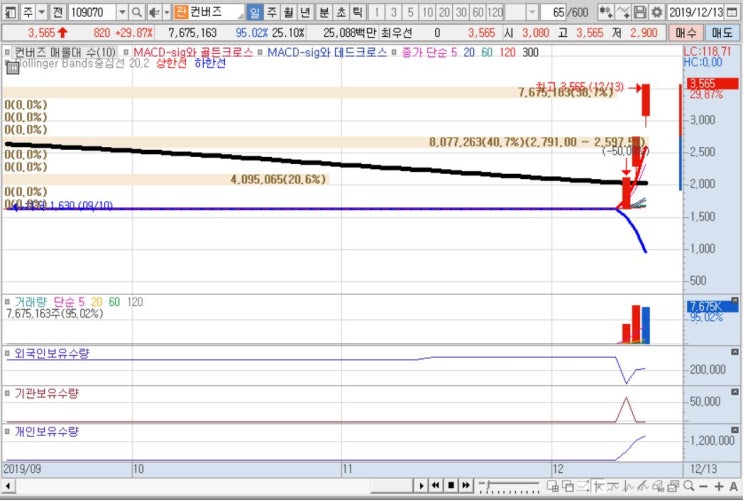This screenshot has width=743, height=500.
Task: Click the orange 관 watchlist icon
Action: pos(181,12)
